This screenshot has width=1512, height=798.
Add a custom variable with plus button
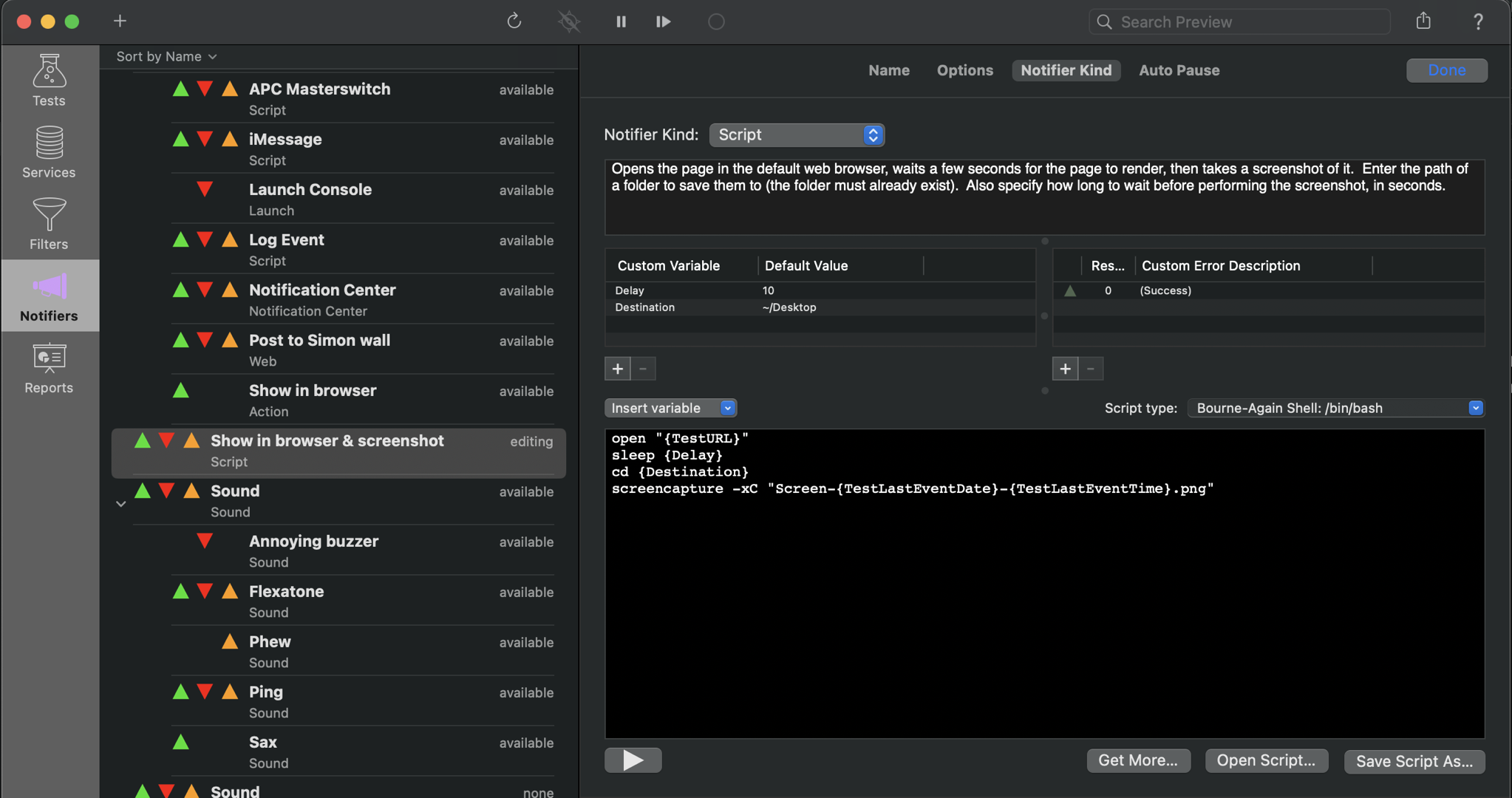click(x=618, y=368)
